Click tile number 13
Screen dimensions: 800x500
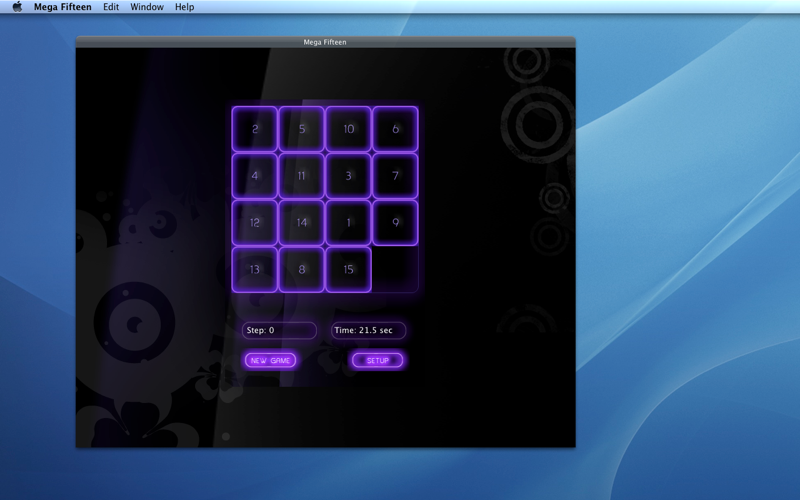(255, 269)
